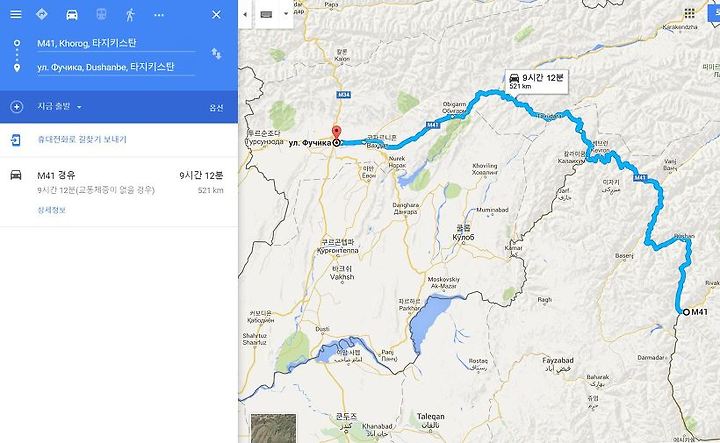Image resolution: width=720 pixels, height=443 pixels.
Task: Choose public transit mode icon
Action: pyautogui.click(x=101, y=15)
